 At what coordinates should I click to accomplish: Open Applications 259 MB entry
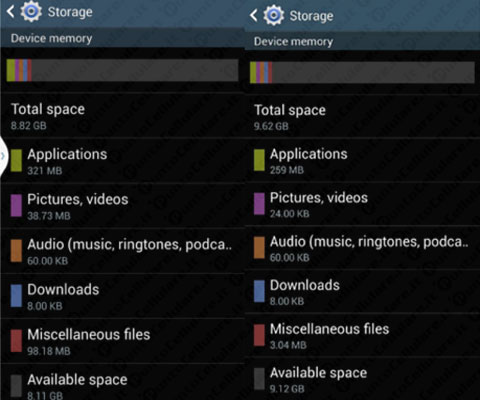click(x=362, y=160)
